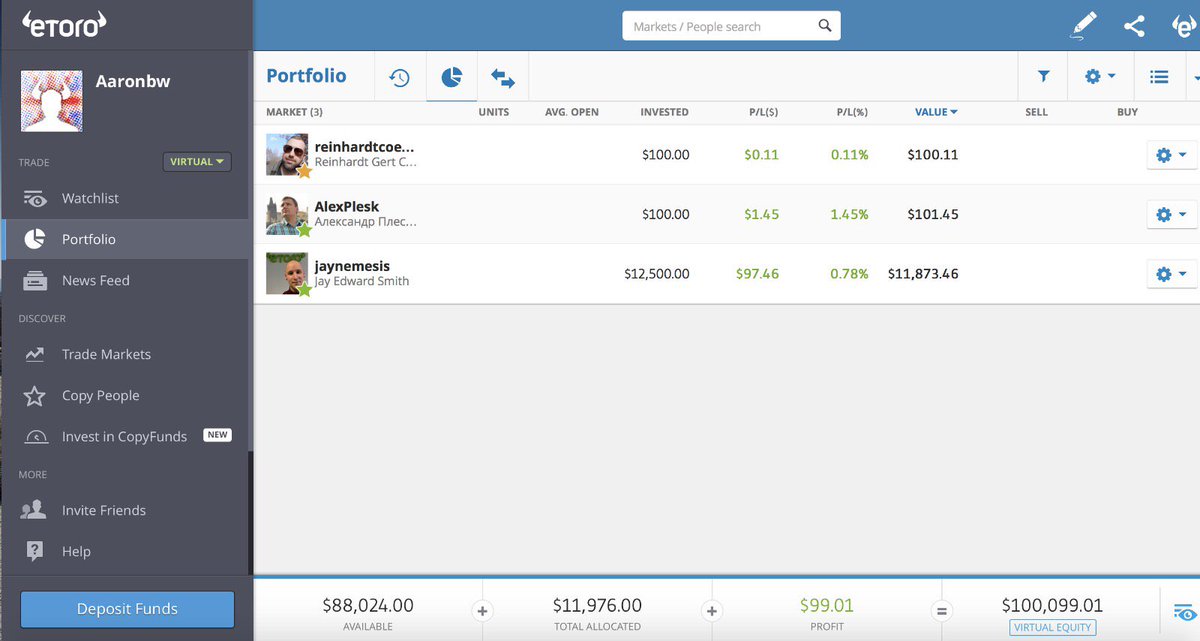This screenshot has height=641, width=1200.
Task: Click the Trade Markets chart icon
Action: click(35, 354)
